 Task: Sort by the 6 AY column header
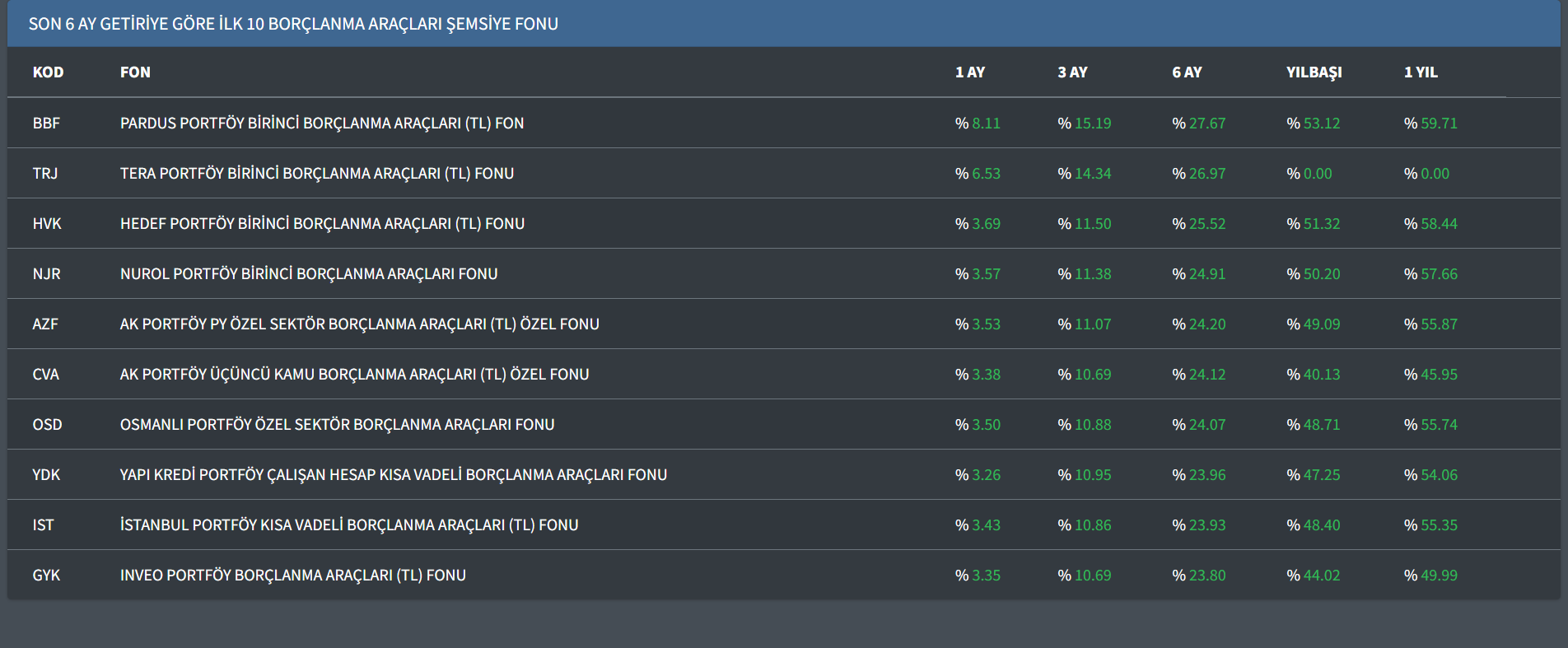tap(1187, 72)
